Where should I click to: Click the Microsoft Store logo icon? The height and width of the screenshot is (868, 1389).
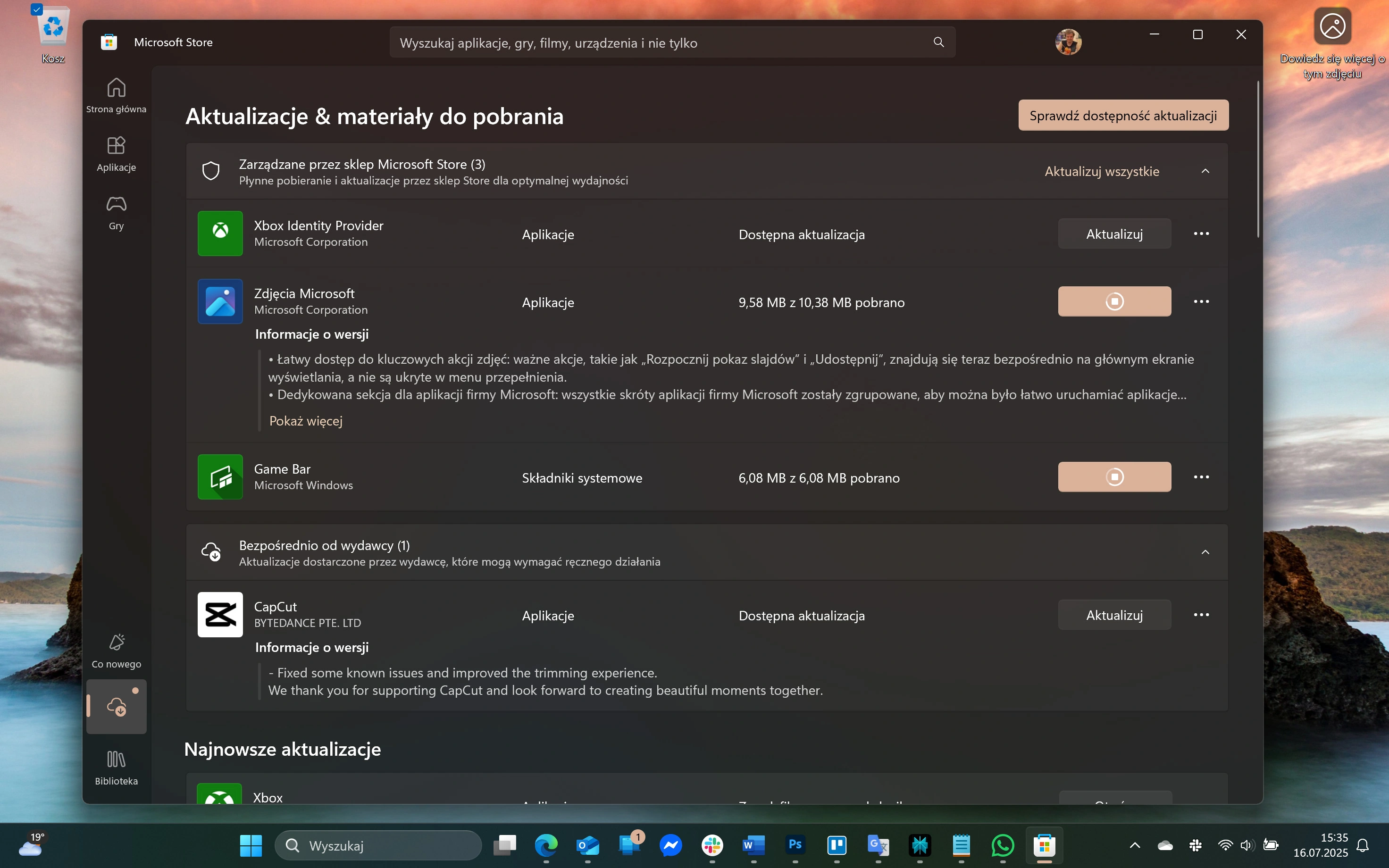pos(109,42)
